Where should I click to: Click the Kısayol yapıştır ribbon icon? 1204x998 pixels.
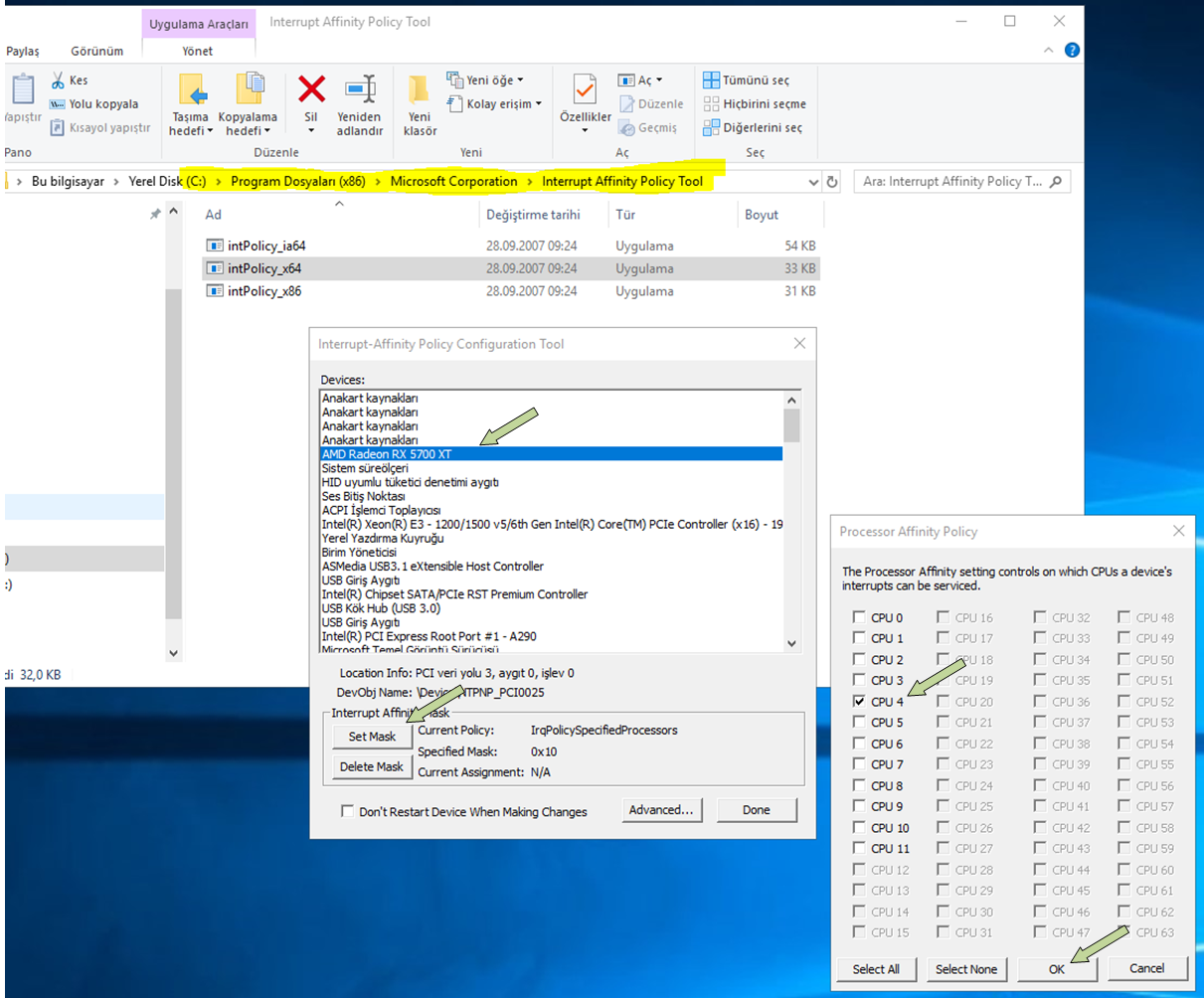pyautogui.click(x=57, y=127)
